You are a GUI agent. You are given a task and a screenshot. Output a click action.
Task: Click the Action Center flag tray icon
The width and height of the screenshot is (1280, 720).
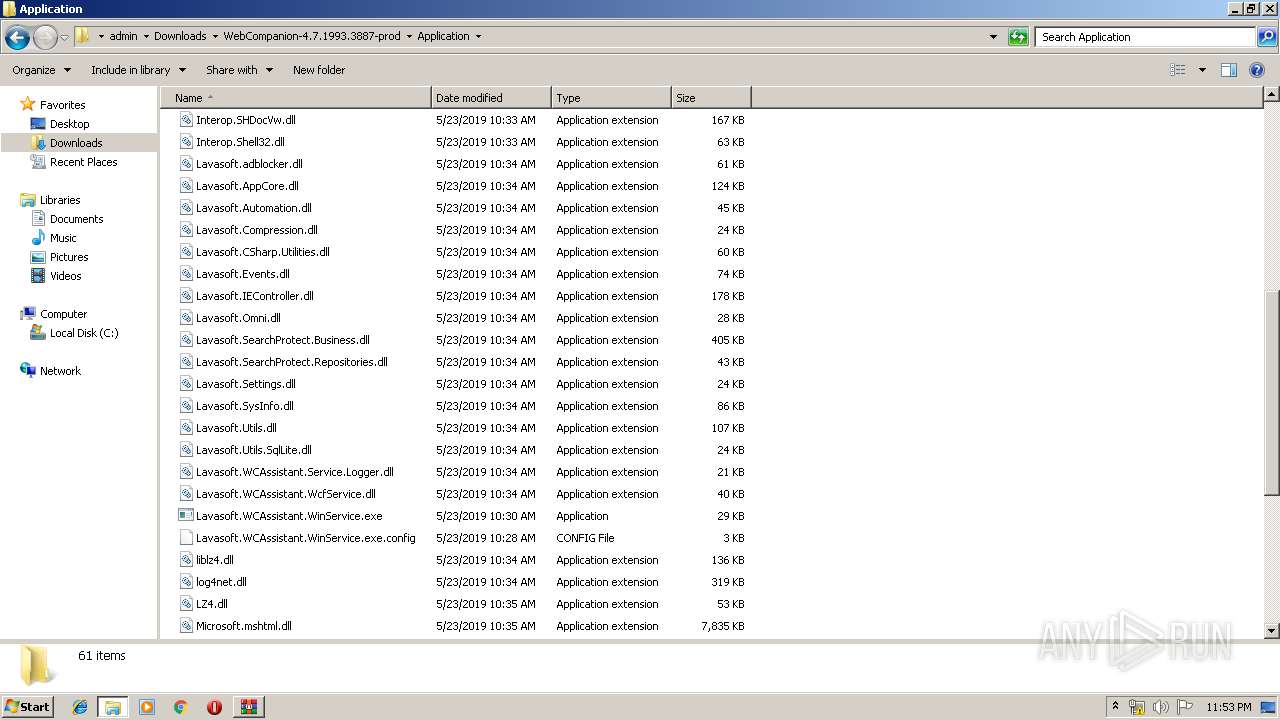point(1185,707)
